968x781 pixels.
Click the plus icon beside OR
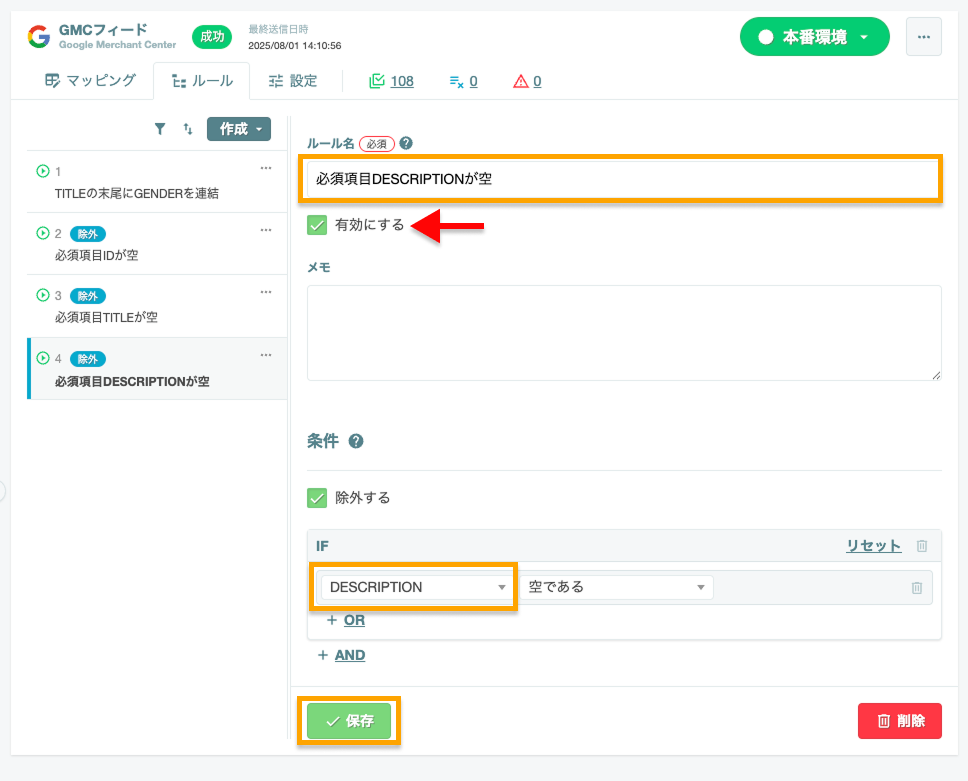332,620
